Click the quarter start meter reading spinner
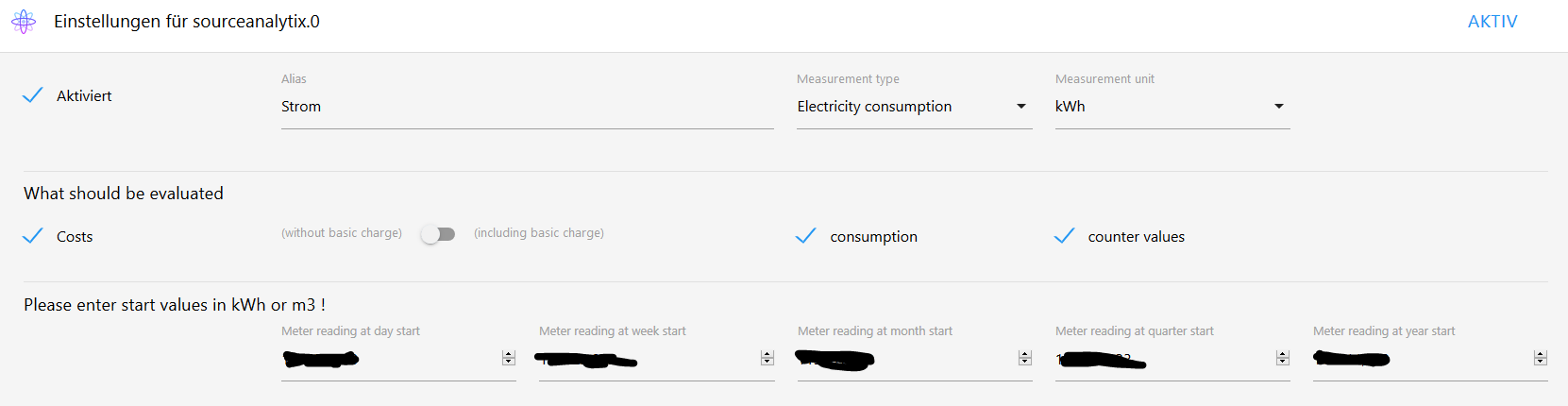Image resolution: width=1568 pixels, height=406 pixels. 1282,358
